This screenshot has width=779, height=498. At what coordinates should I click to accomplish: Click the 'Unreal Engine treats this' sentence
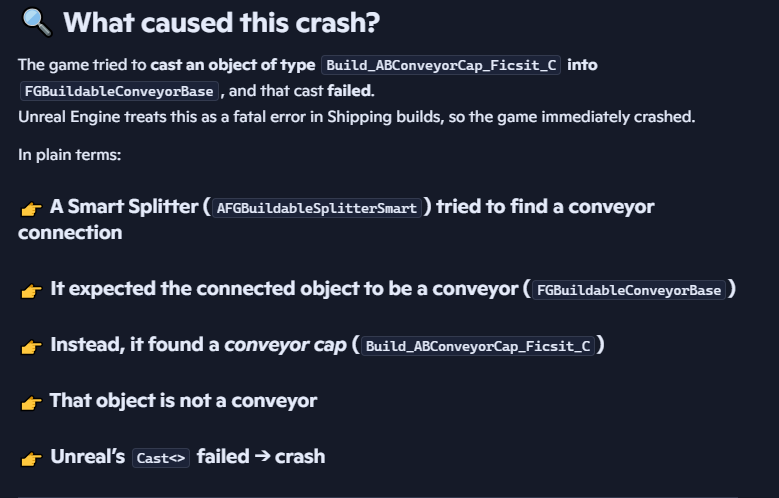(x=356, y=116)
